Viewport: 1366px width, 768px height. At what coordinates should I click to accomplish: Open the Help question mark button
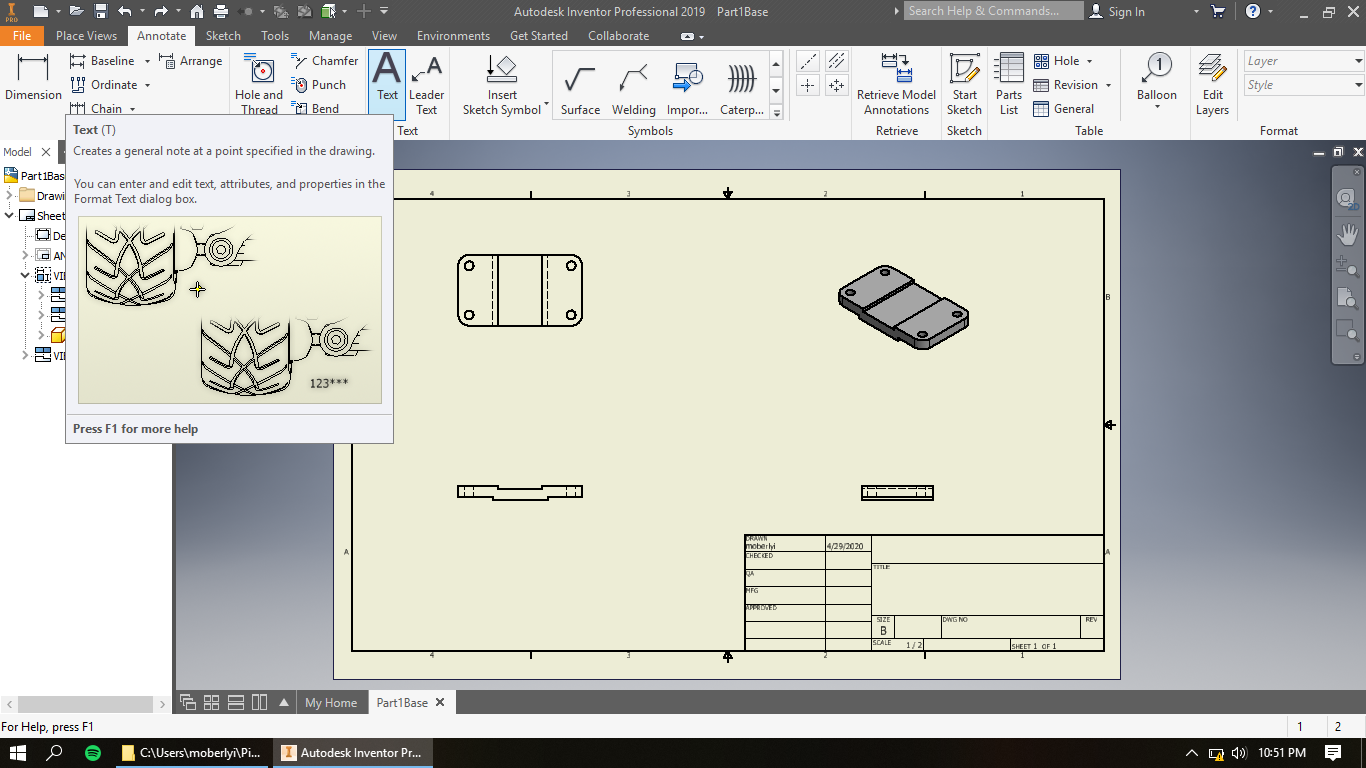click(x=1252, y=12)
